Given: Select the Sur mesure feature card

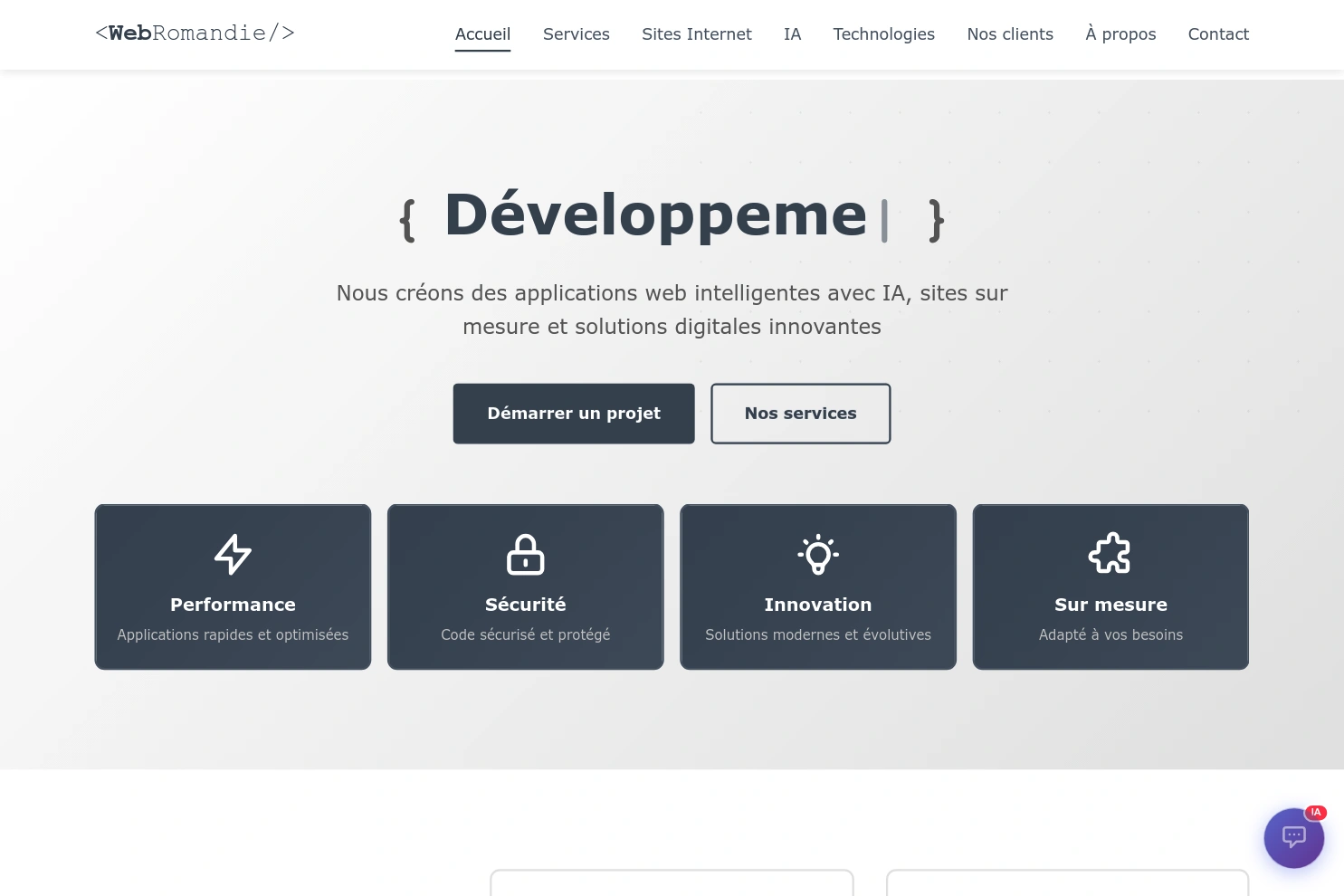Looking at the screenshot, I should tap(1110, 586).
